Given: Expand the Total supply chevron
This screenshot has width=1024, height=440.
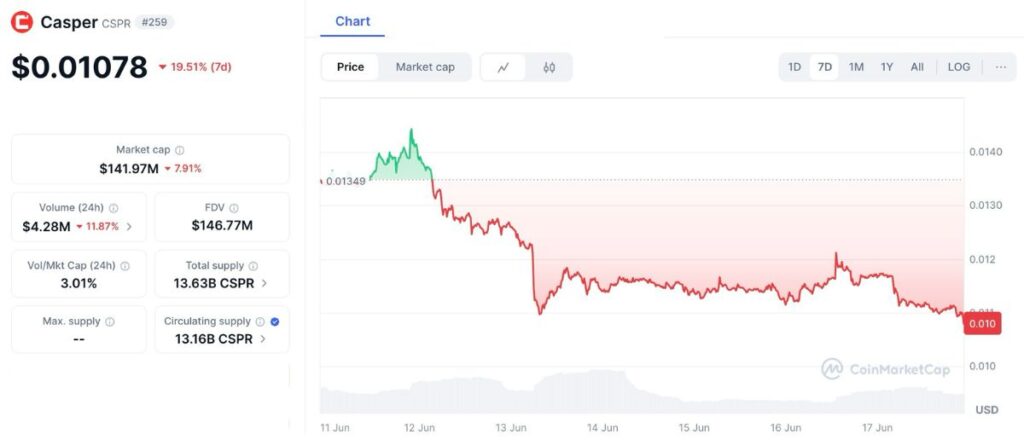Looking at the screenshot, I should (x=264, y=283).
